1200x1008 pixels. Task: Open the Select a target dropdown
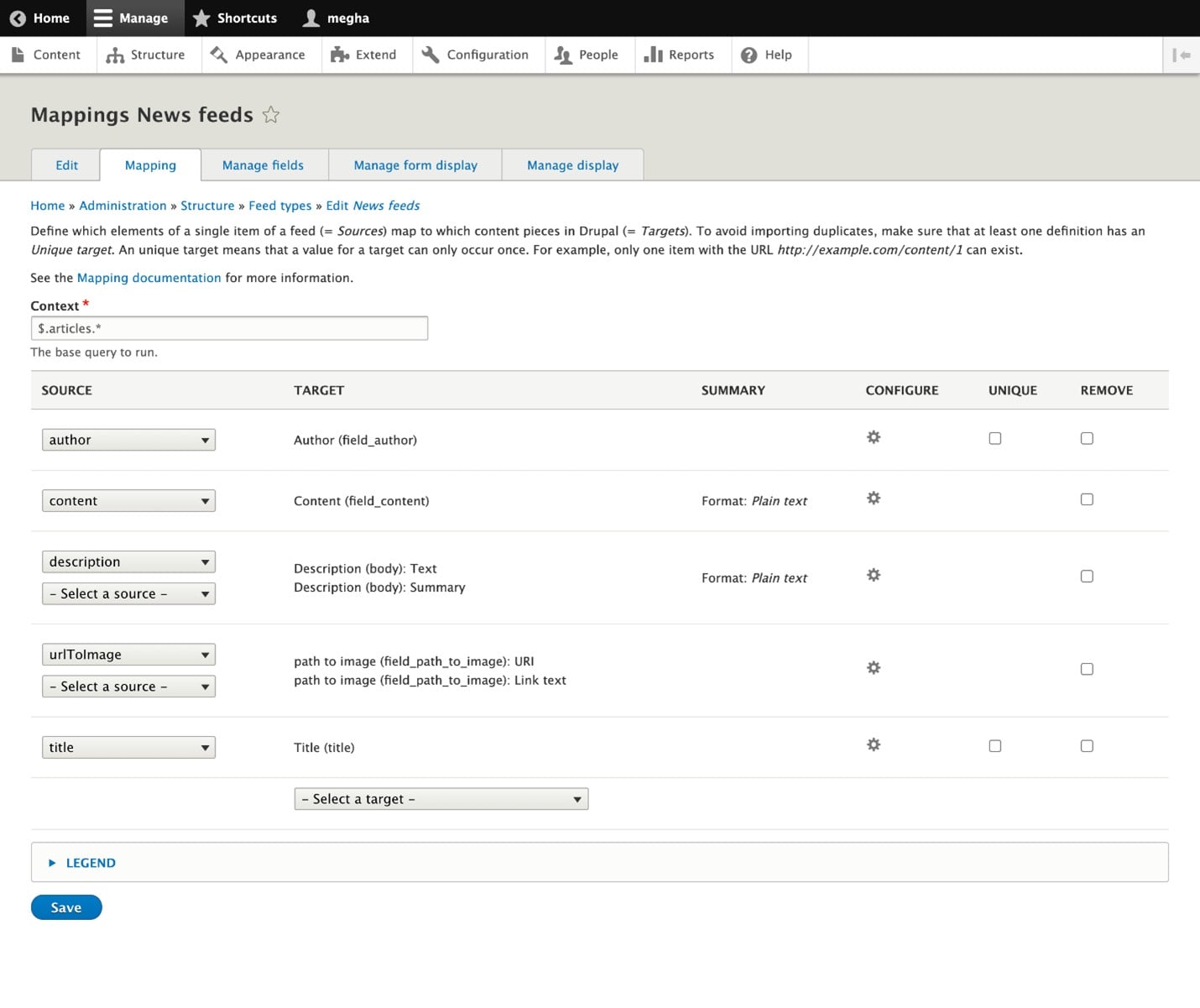point(441,799)
